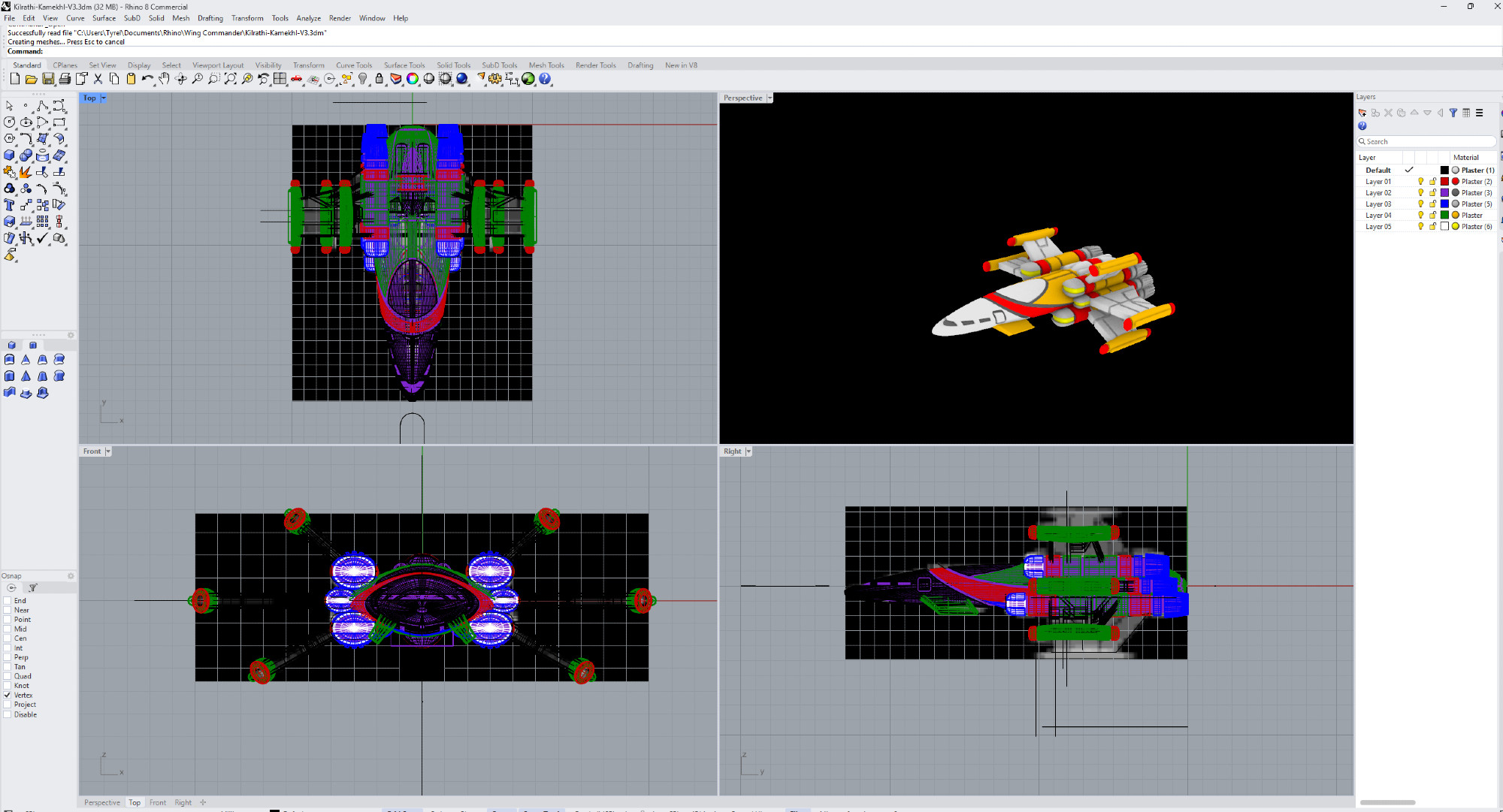Image resolution: width=1503 pixels, height=812 pixels.
Task: Toggle the lock icon on Layer 04
Action: coord(1432,216)
